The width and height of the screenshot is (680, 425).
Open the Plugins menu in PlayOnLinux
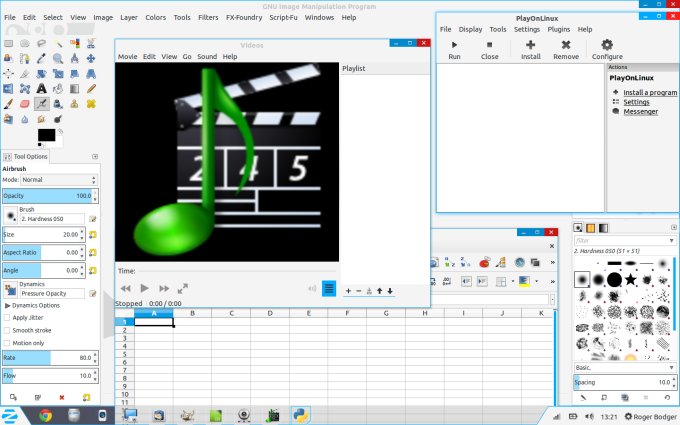(x=558, y=30)
